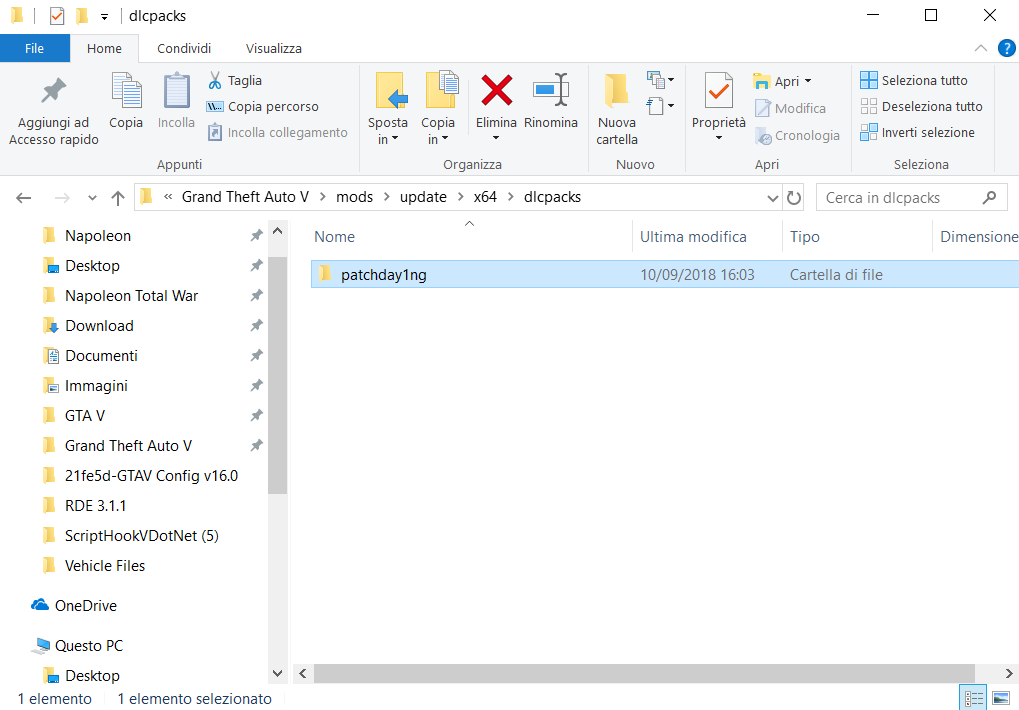
Task: Open Vehicle Files folder
Action: 105,566
